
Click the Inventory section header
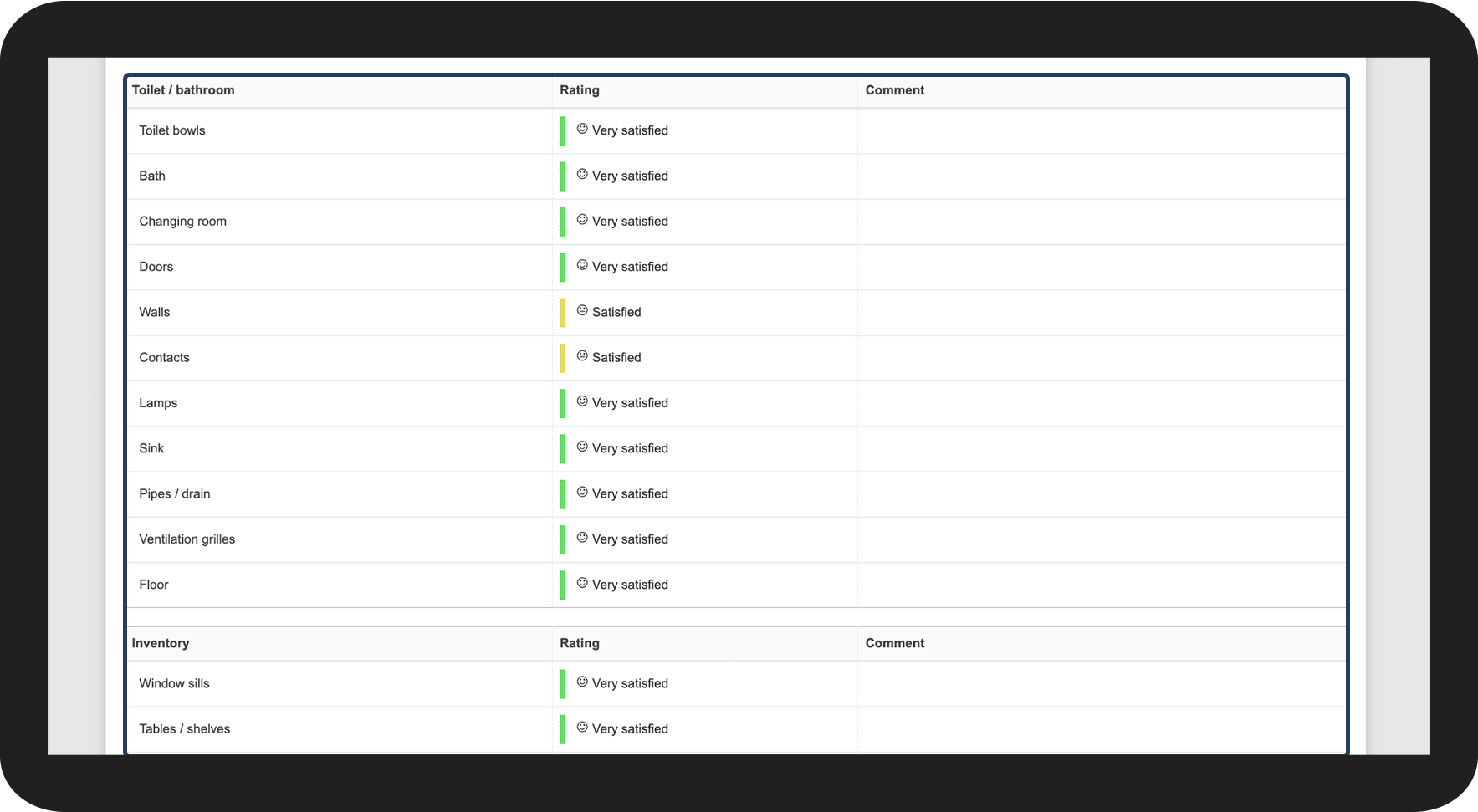click(161, 643)
